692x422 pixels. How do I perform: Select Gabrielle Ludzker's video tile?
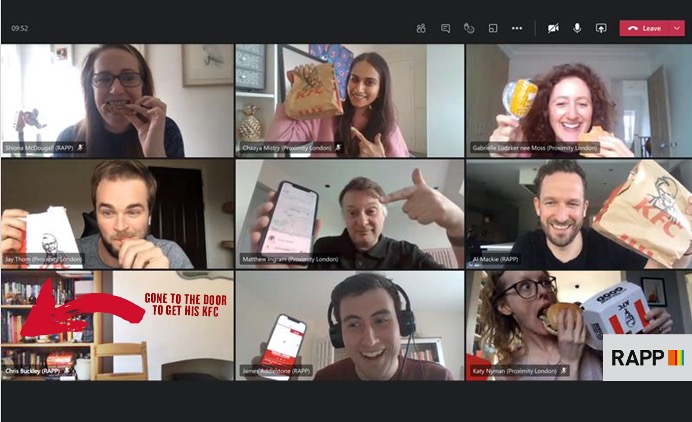pos(579,100)
